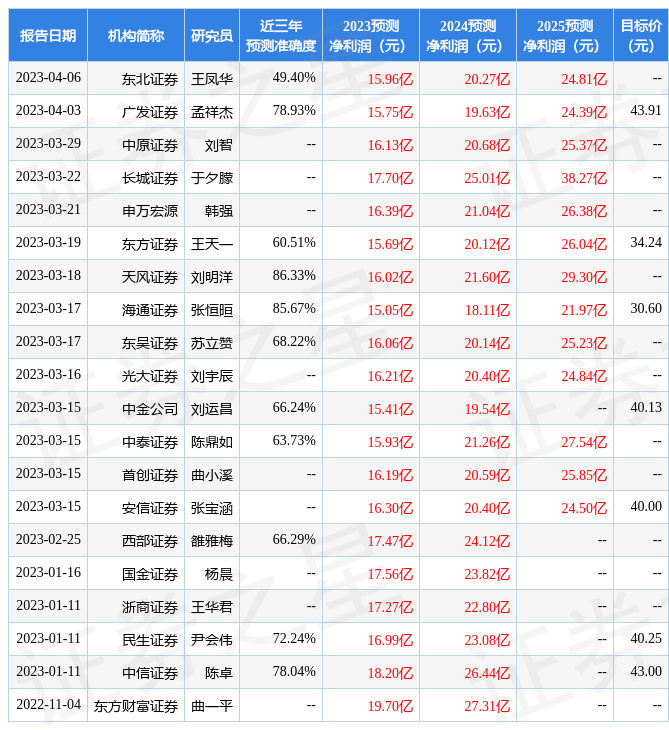The height and width of the screenshot is (730, 669).
Task: Click researcher name 雒雅梅
Action: 212,541
